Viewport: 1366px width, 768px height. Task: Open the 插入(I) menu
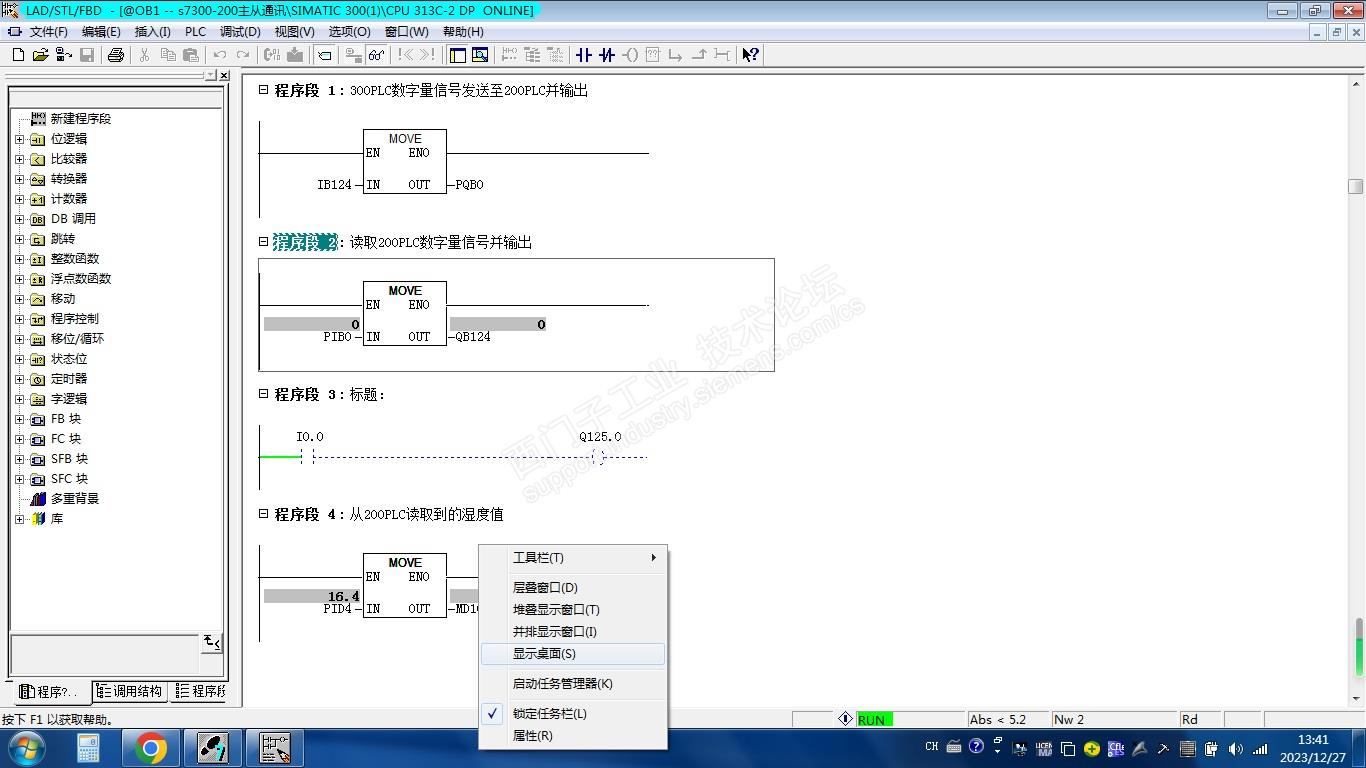(x=153, y=32)
